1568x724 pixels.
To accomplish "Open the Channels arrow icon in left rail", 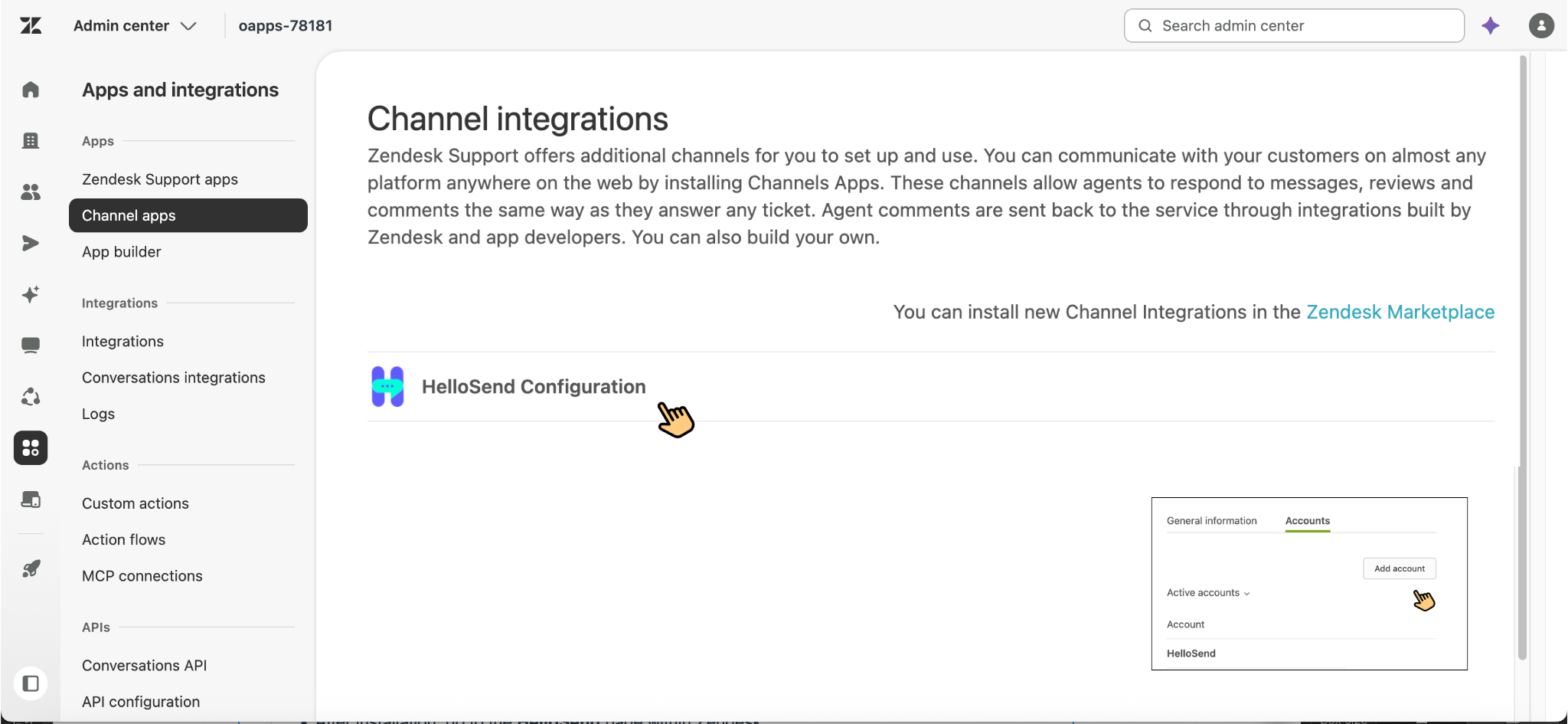I will pyautogui.click(x=31, y=243).
